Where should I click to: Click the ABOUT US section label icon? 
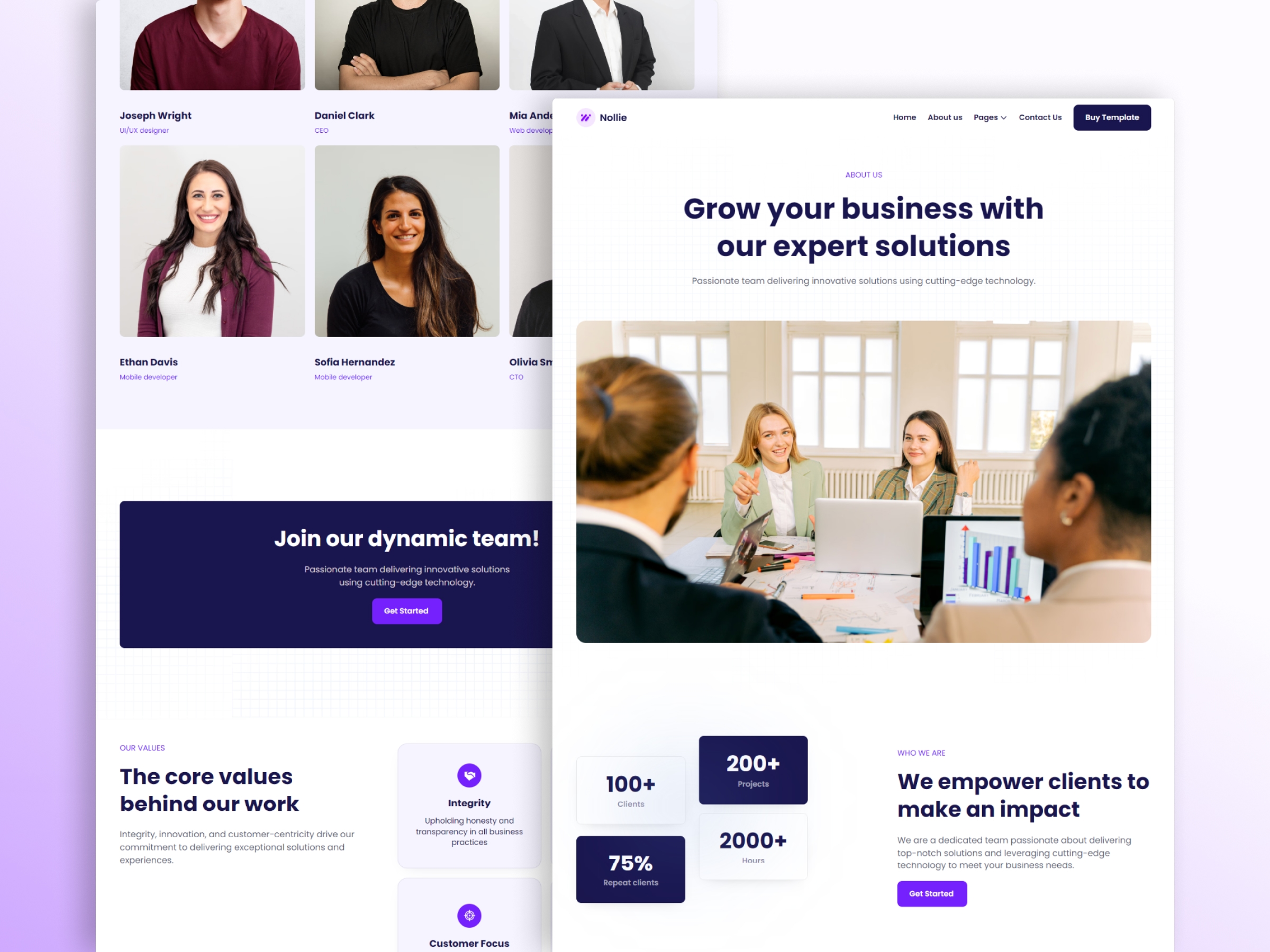tap(863, 174)
